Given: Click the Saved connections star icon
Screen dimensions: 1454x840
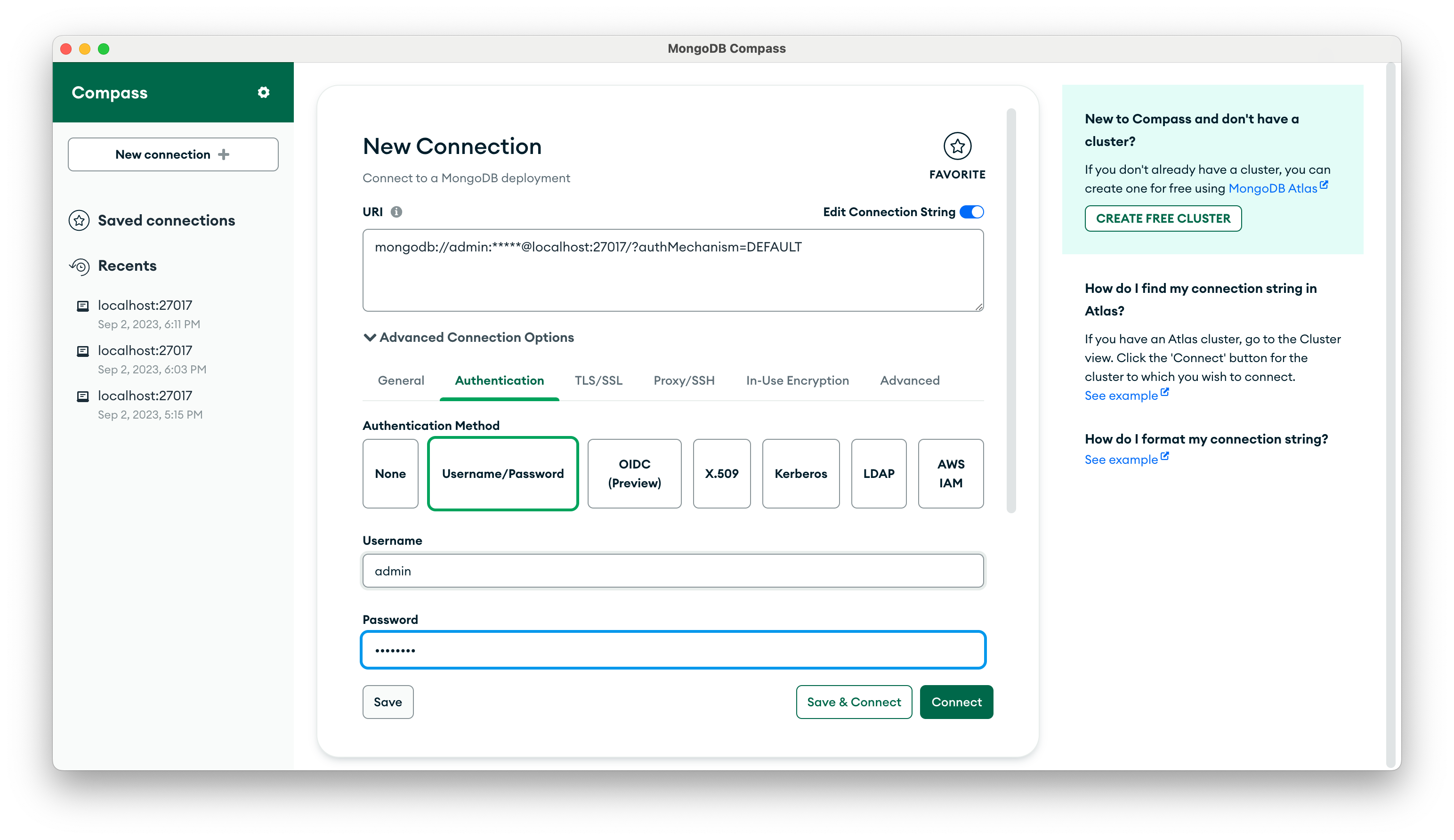Looking at the screenshot, I should (79, 220).
